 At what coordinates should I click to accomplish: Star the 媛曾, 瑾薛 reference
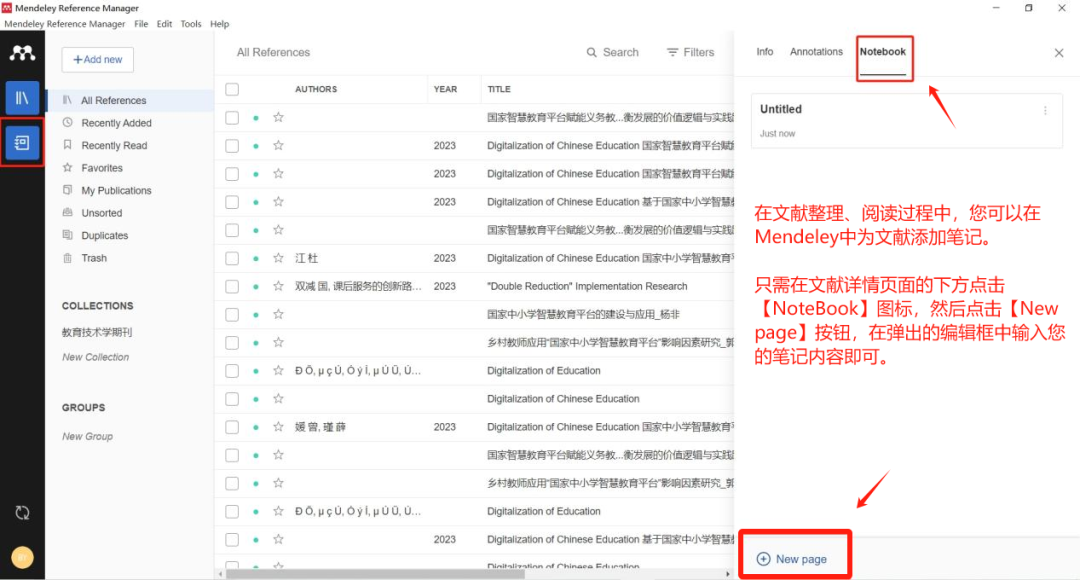[278, 426]
